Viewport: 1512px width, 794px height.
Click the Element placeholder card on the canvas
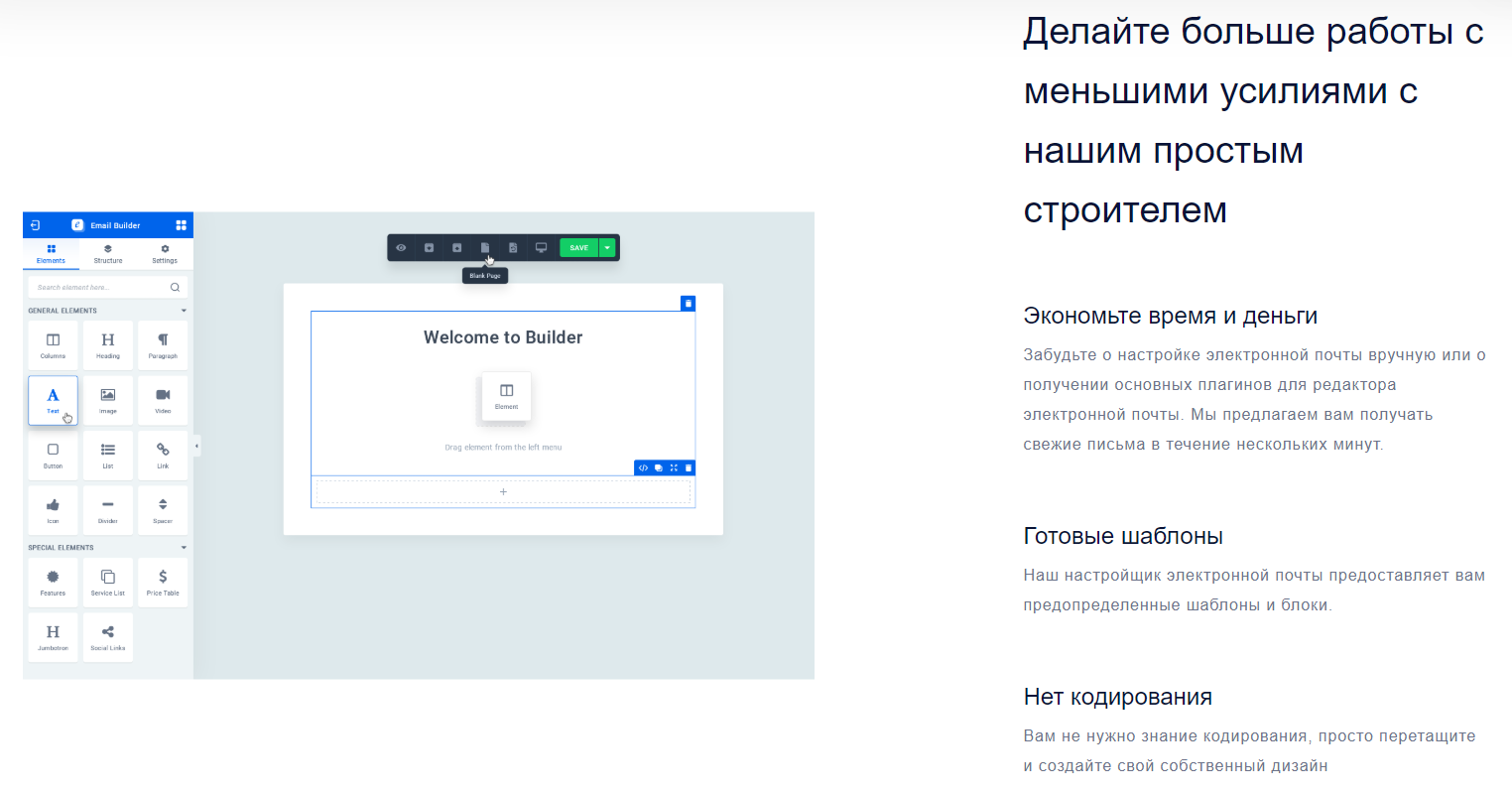(506, 396)
